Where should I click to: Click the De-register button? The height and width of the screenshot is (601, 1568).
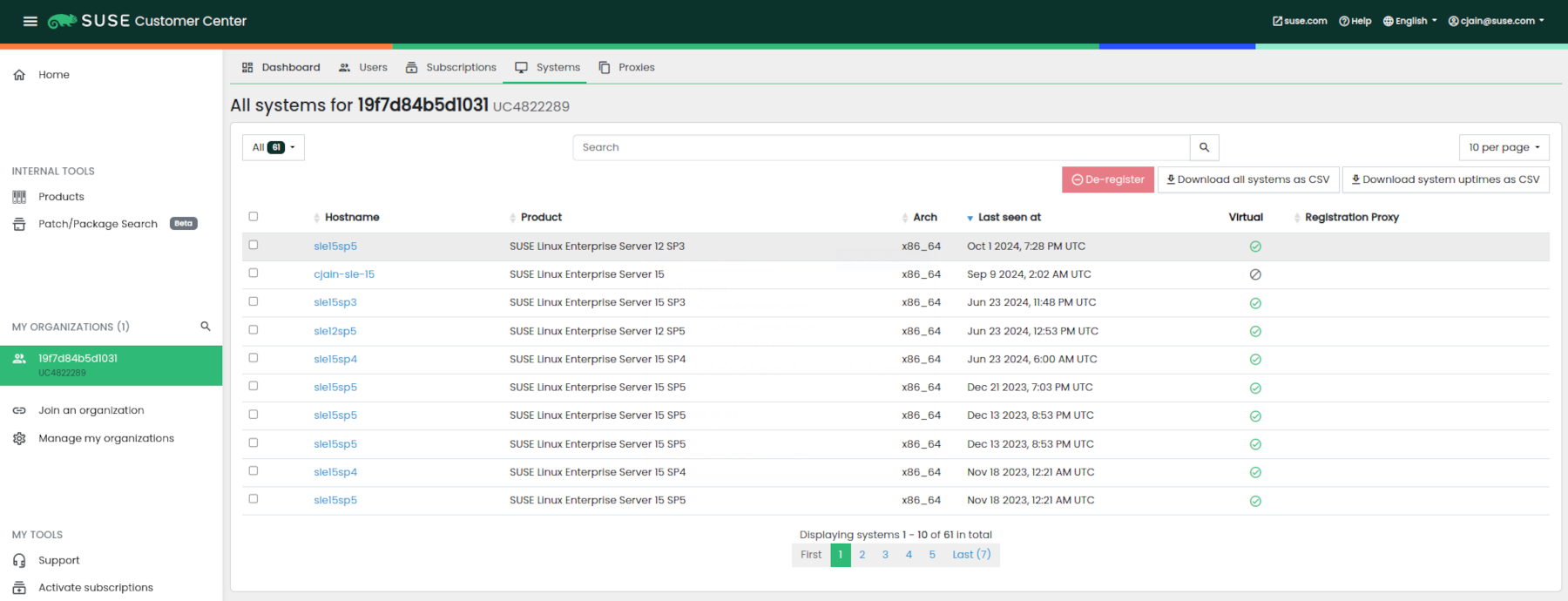point(1107,179)
